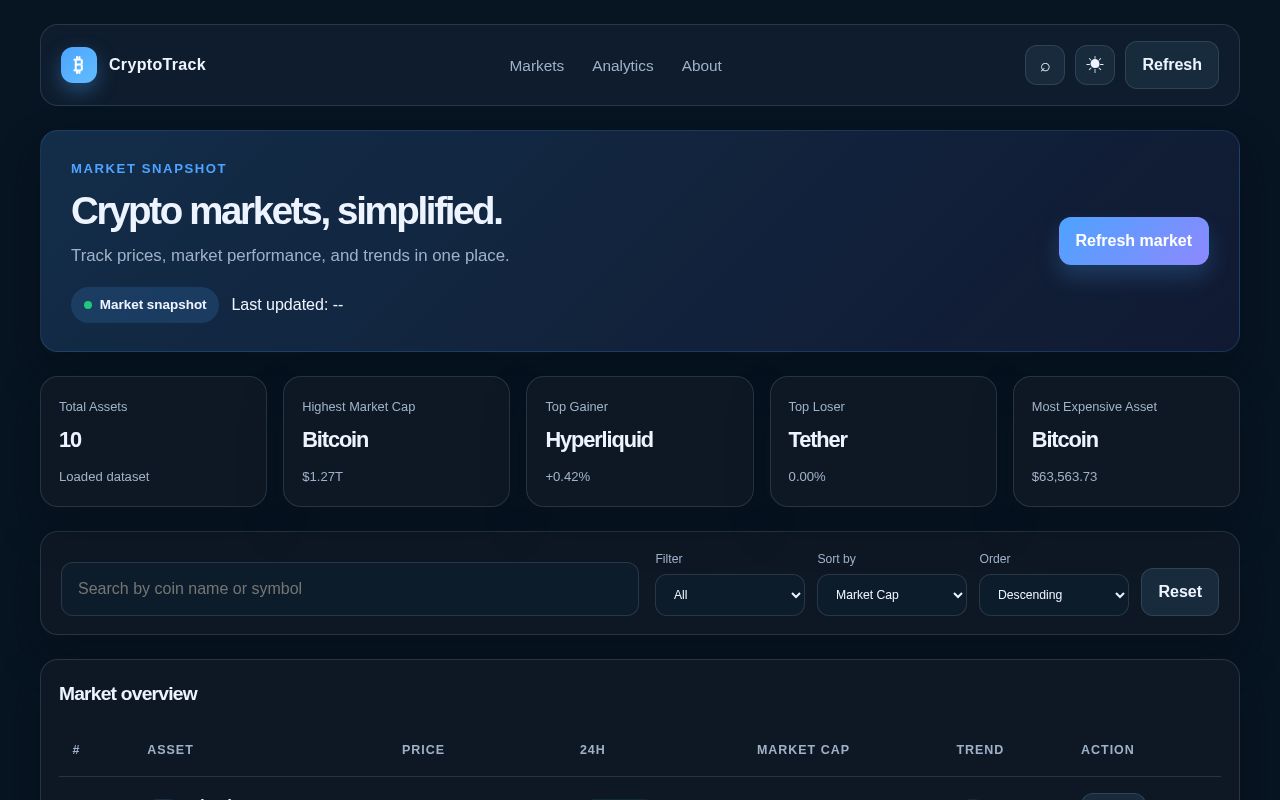Open the Top Loser Tether card
The width and height of the screenshot is (1280, 800).
[883, 441]
